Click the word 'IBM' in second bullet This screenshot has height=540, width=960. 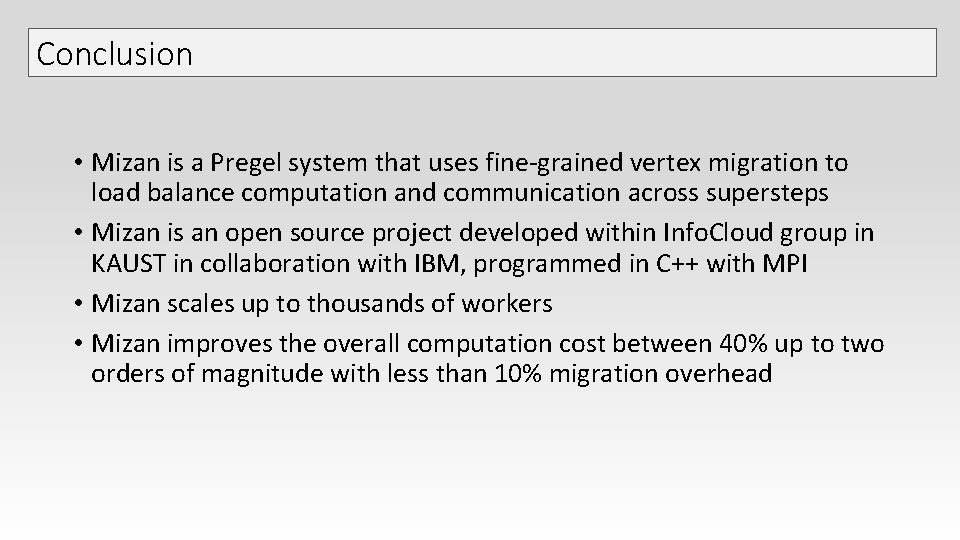(x=437, y=264)
